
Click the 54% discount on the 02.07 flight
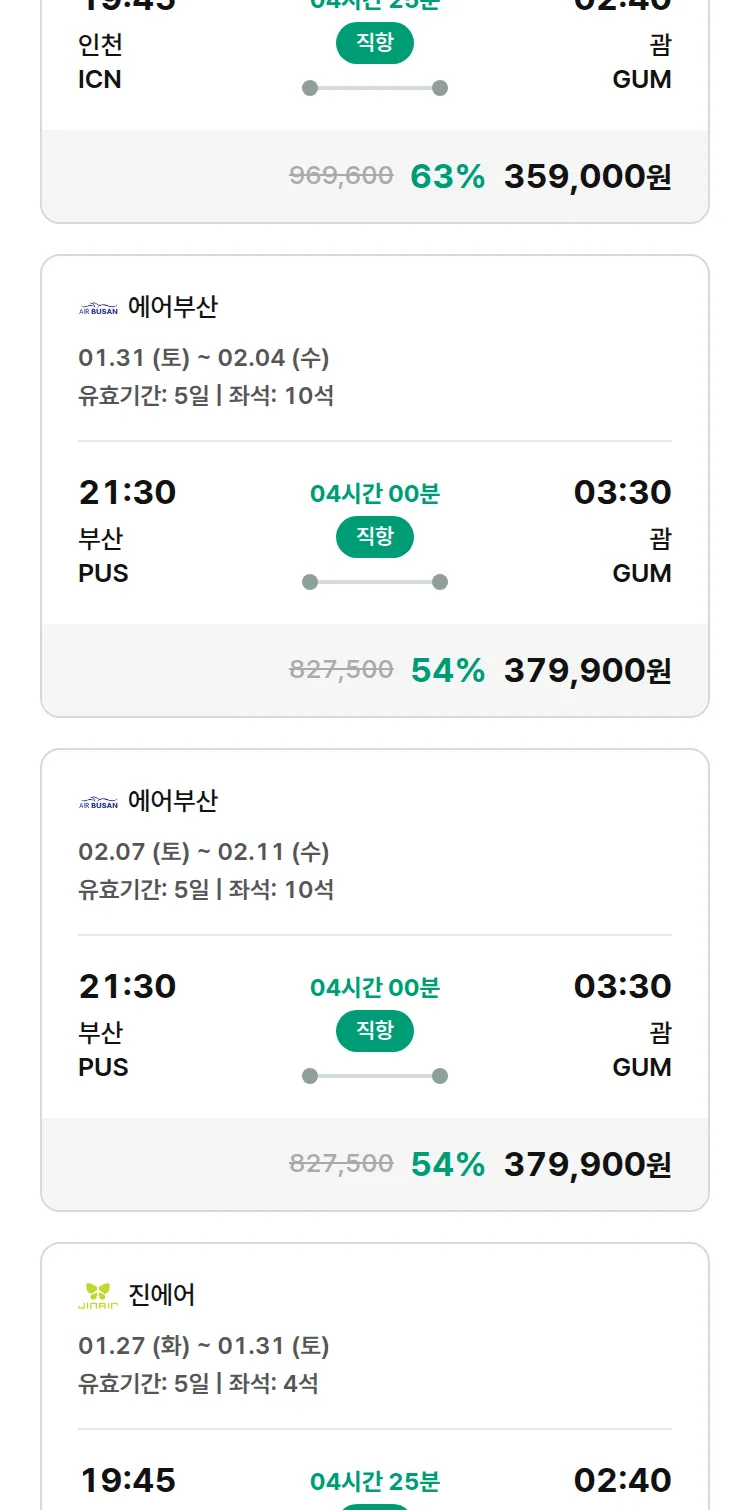point(447,1165)
